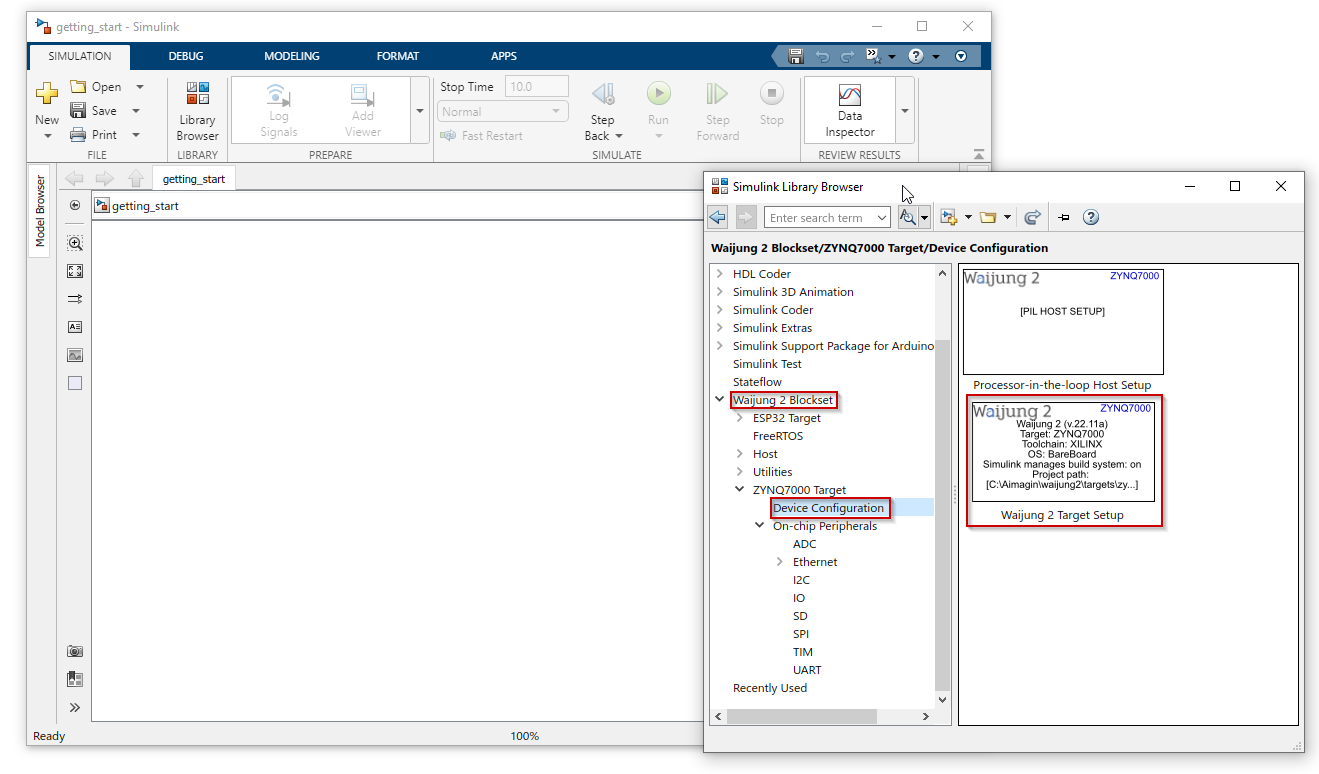Select the getting_start model tab
Screen dimensions: 1319x774
coord(194,179)
